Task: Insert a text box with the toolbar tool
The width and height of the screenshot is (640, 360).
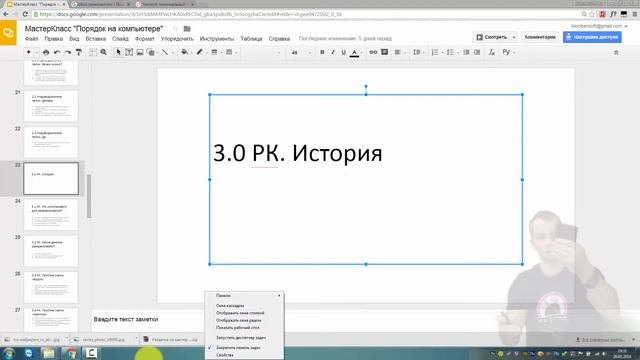Action: coord(129,52)
